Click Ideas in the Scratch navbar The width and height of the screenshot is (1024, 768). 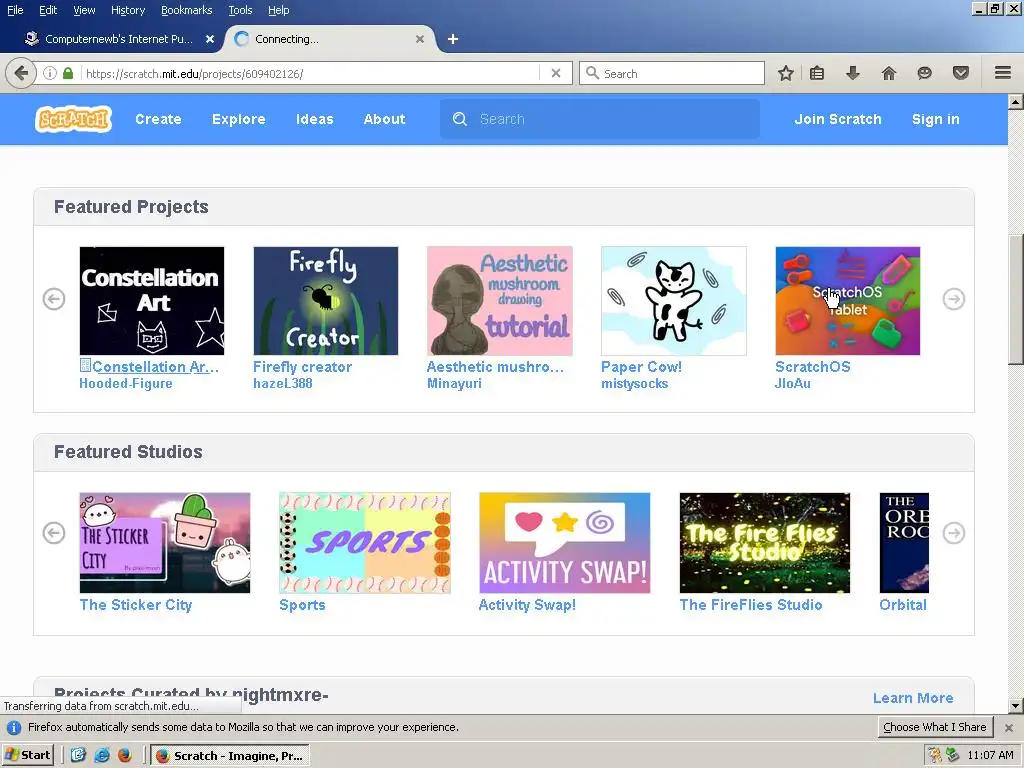point(315,120)
